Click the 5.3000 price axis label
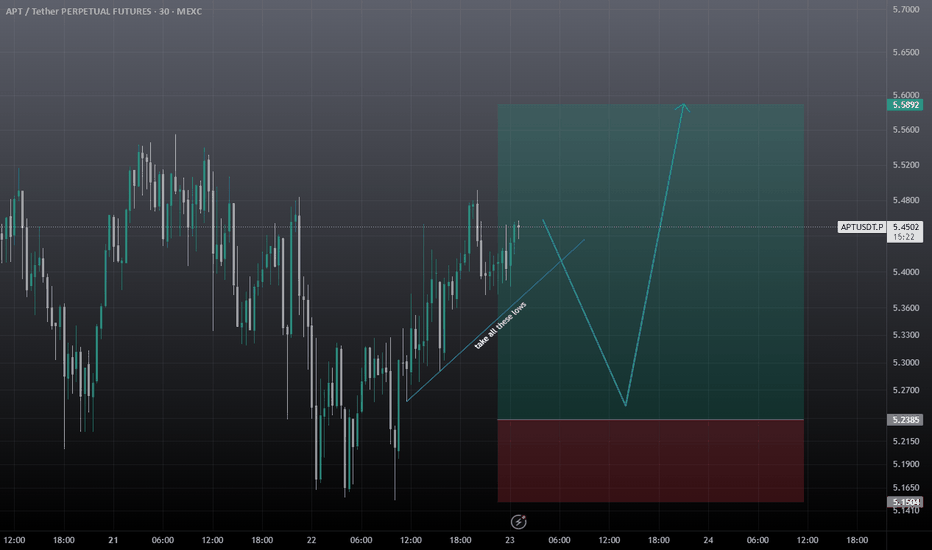This screenshot has height=550, width=932. pos(906,362)
